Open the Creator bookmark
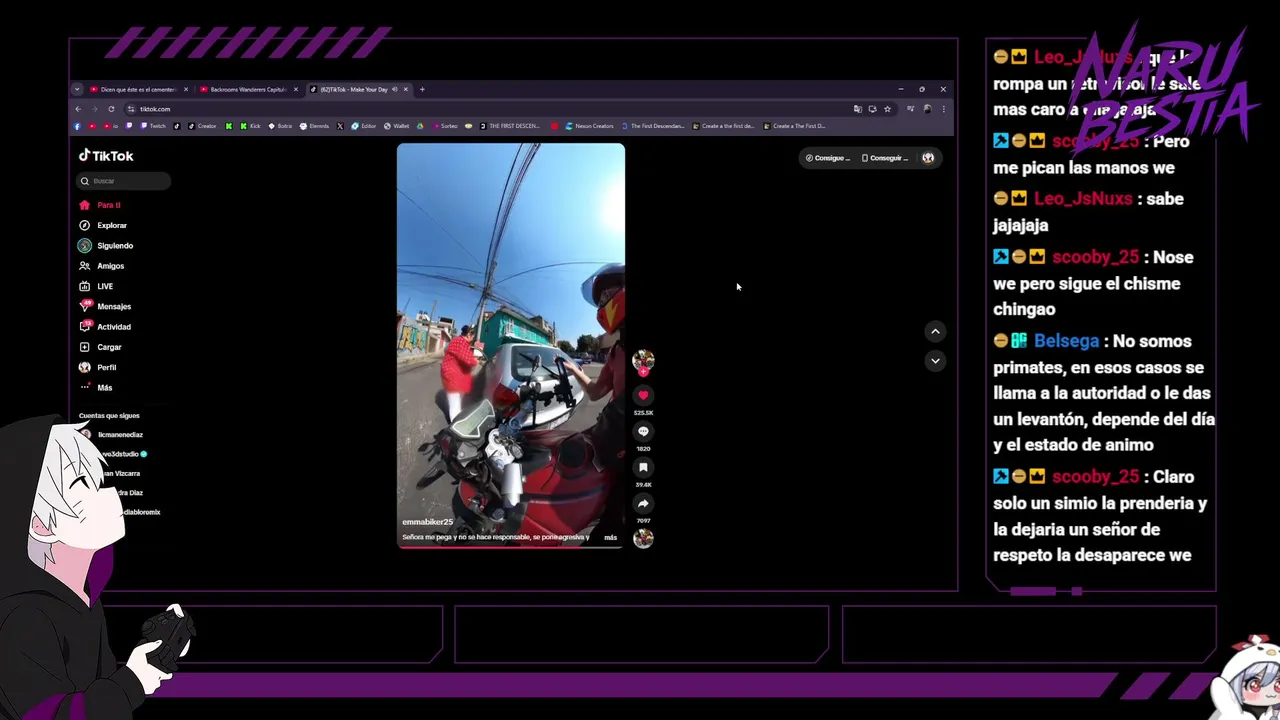The image size is (1280, 720). [x=202, y=126]
